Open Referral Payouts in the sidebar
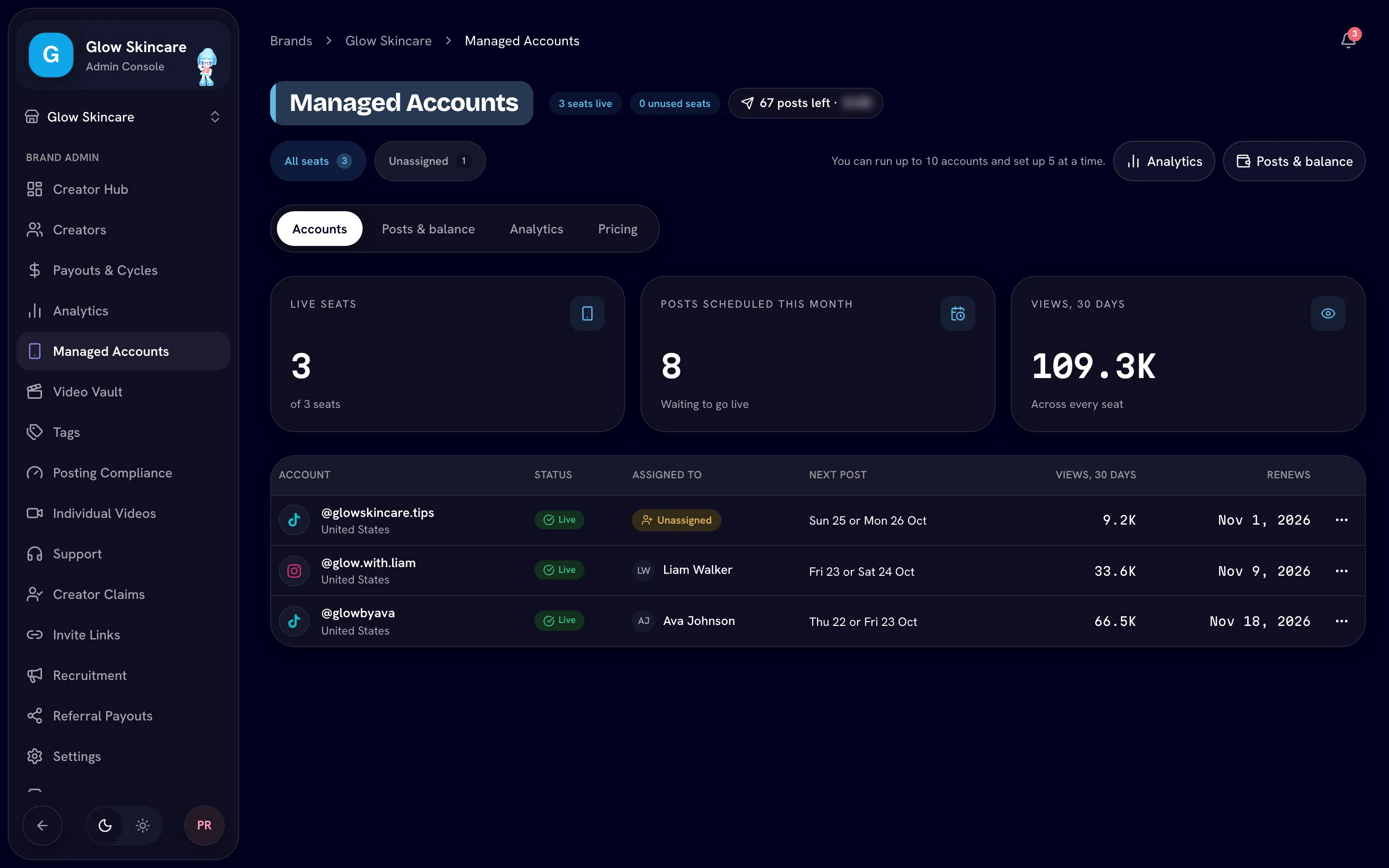Image resolution: width=1389 pixels, height=868 pixels. pos(123,716)
